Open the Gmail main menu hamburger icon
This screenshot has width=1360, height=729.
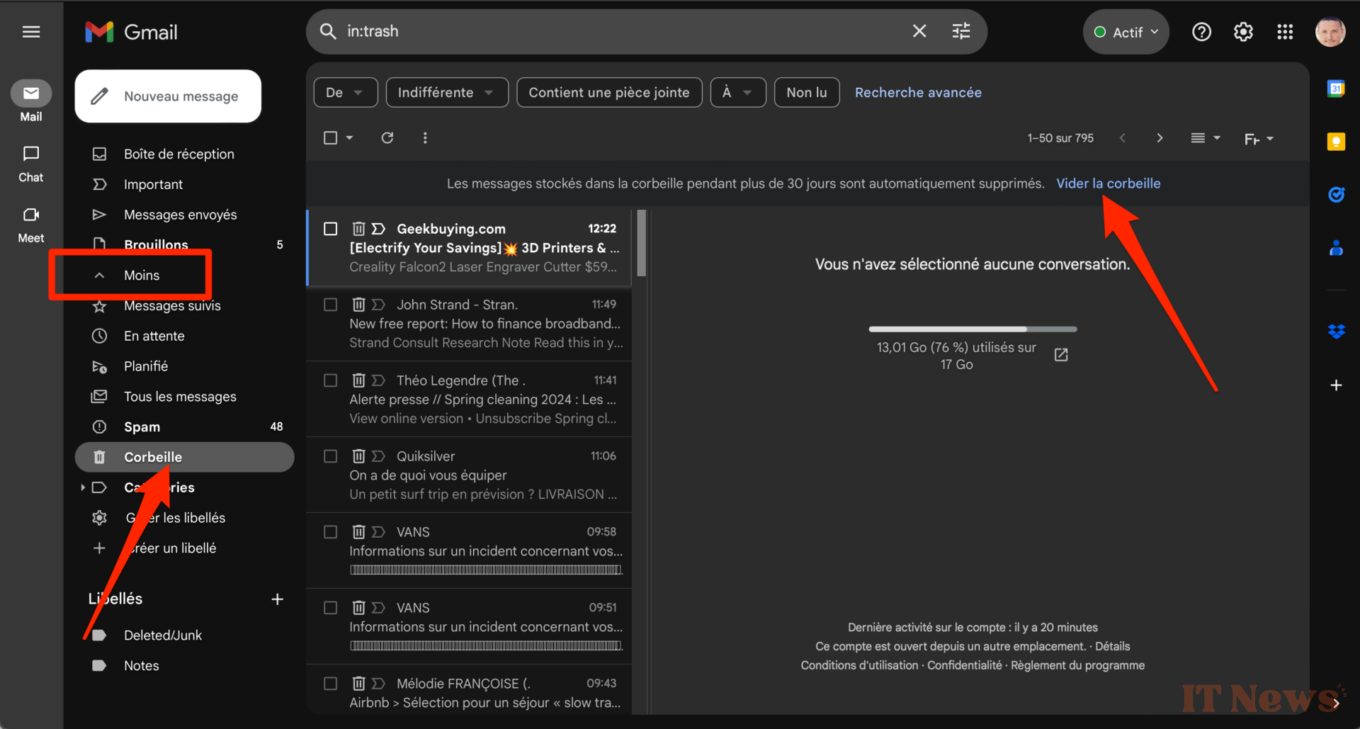pyautogui.click(x=31, y=32)
